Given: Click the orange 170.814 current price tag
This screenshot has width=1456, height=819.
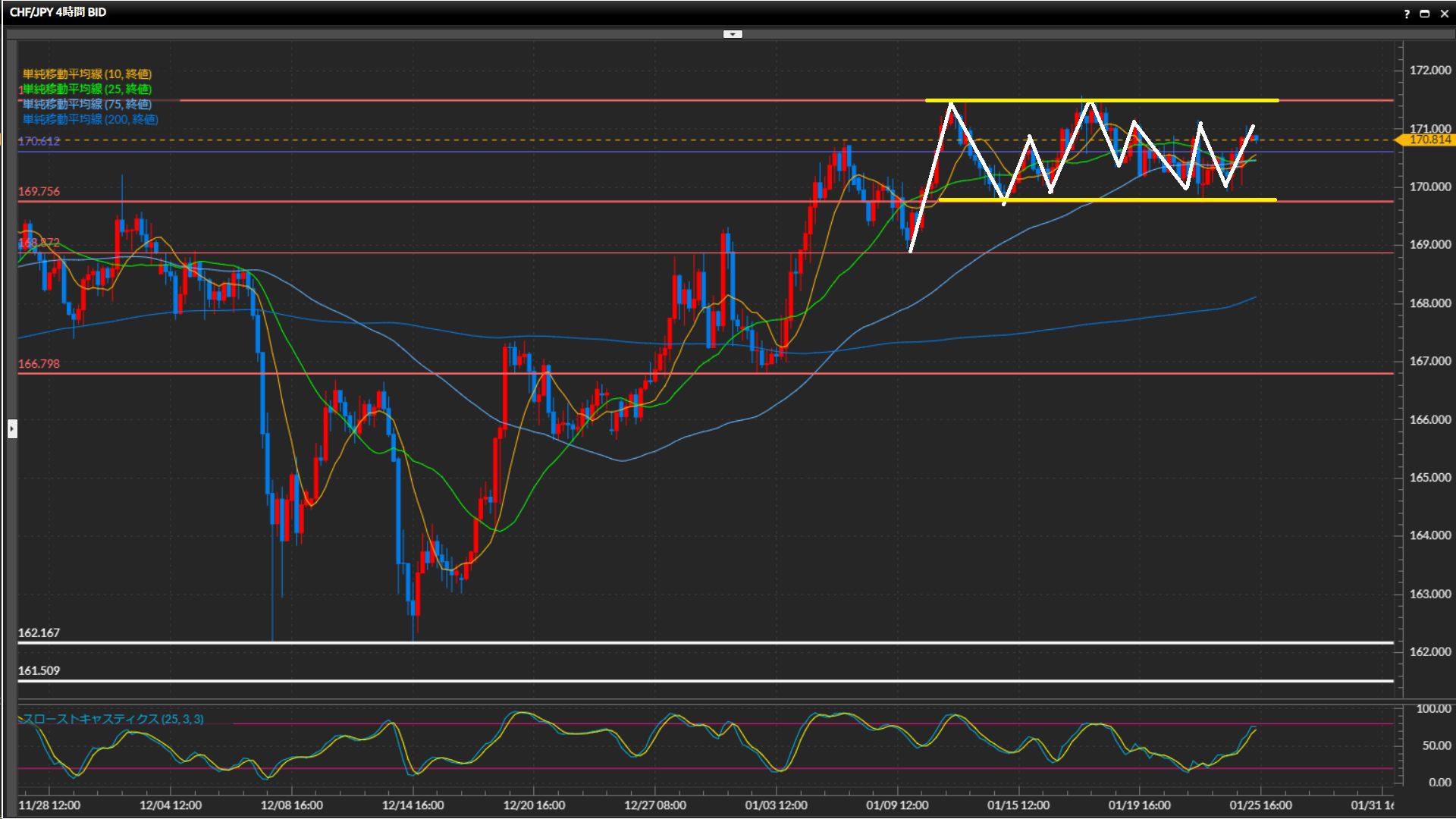Looking at the screenshot, I should [x=1429, y=140].
